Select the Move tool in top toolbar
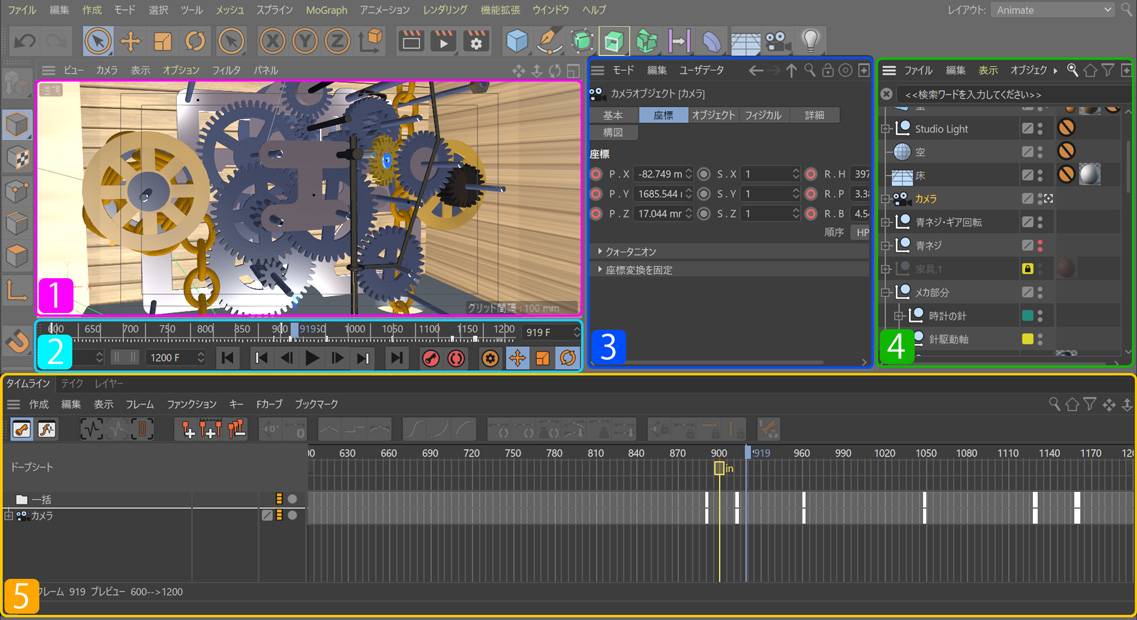Viewport: 1137px width, 620px height. click(130, 41)
